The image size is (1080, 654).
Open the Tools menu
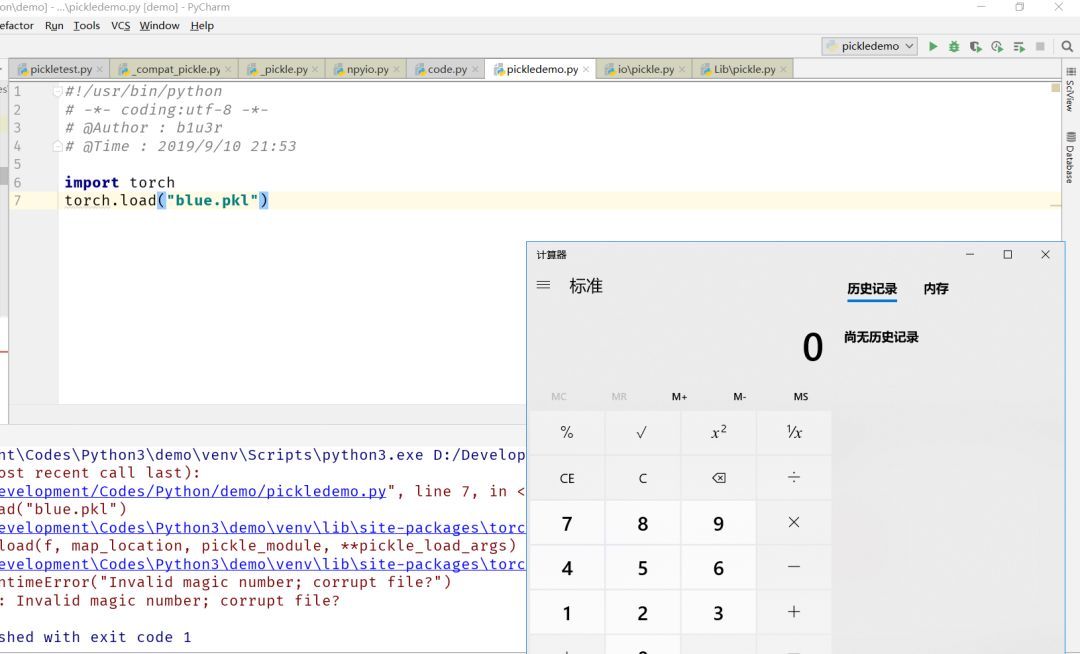point(87,25)
